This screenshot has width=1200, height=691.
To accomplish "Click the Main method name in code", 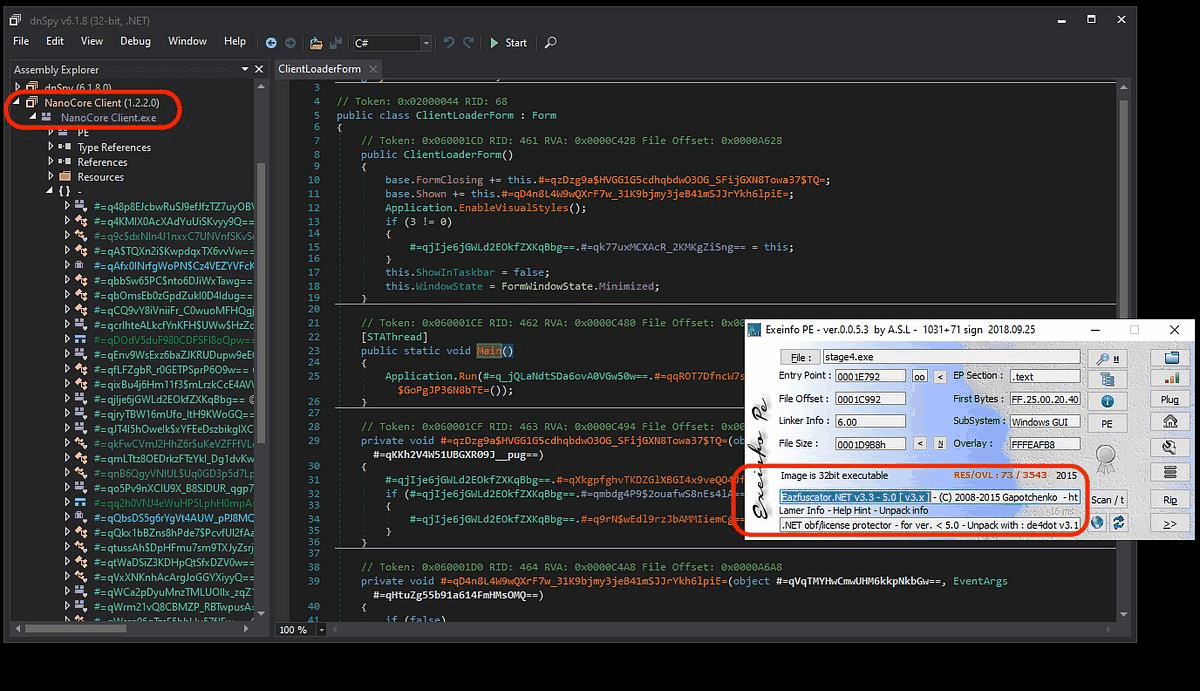I will click(x=488, y=351).
